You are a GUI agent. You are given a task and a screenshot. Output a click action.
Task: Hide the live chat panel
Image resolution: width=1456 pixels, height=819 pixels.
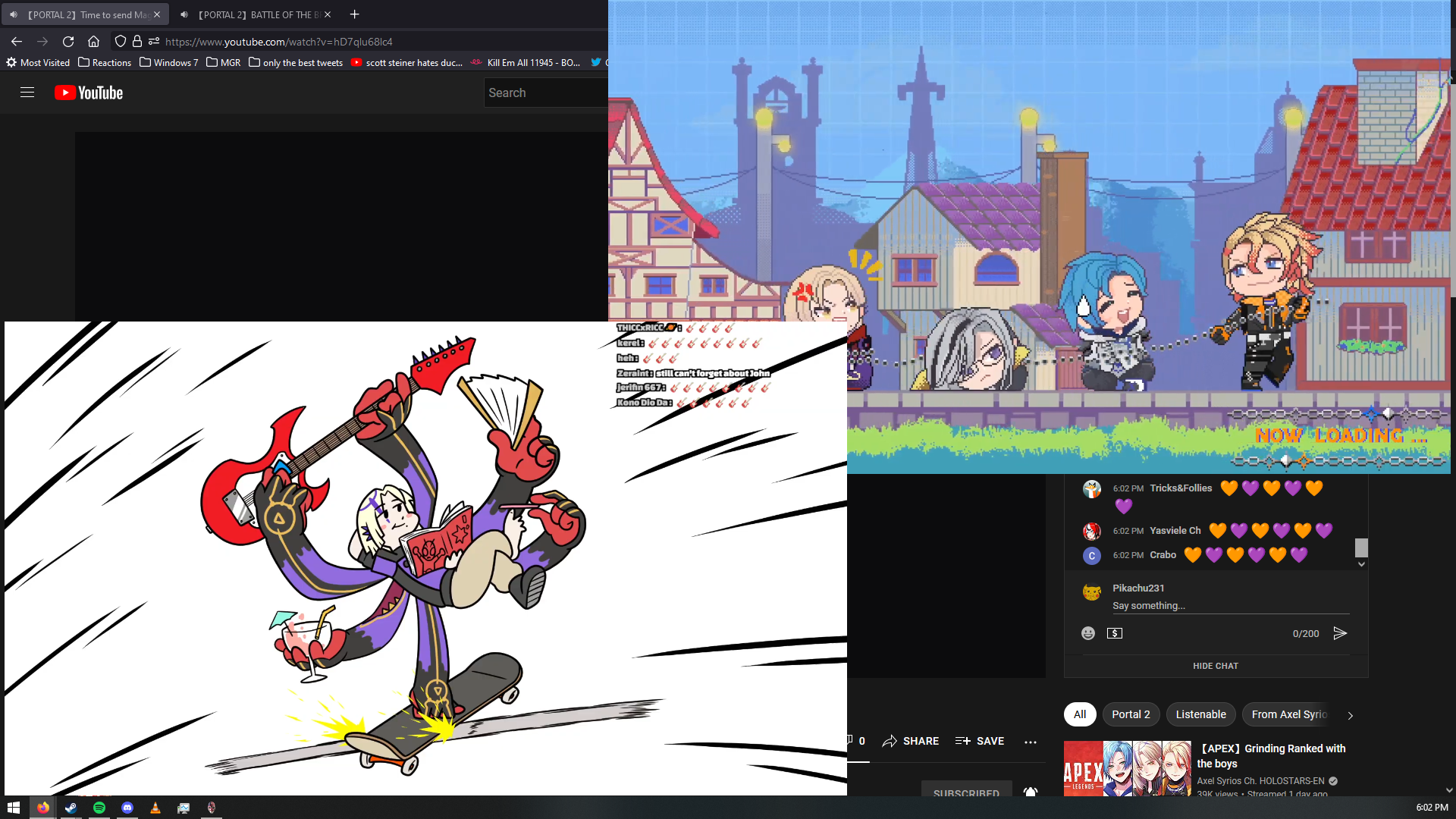(x=1216, y=666)
